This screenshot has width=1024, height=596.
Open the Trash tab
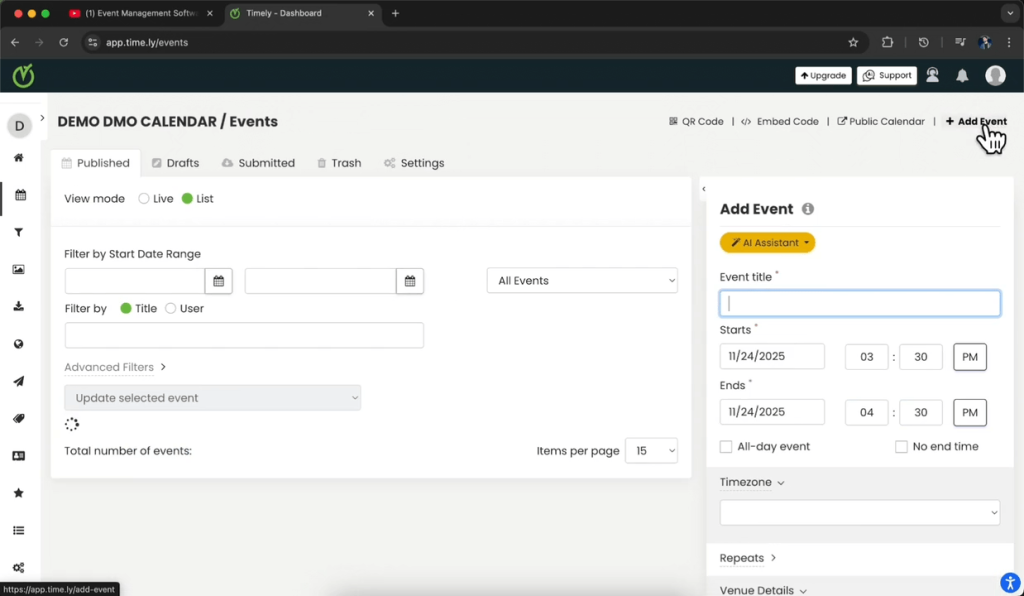click(339, 162)
